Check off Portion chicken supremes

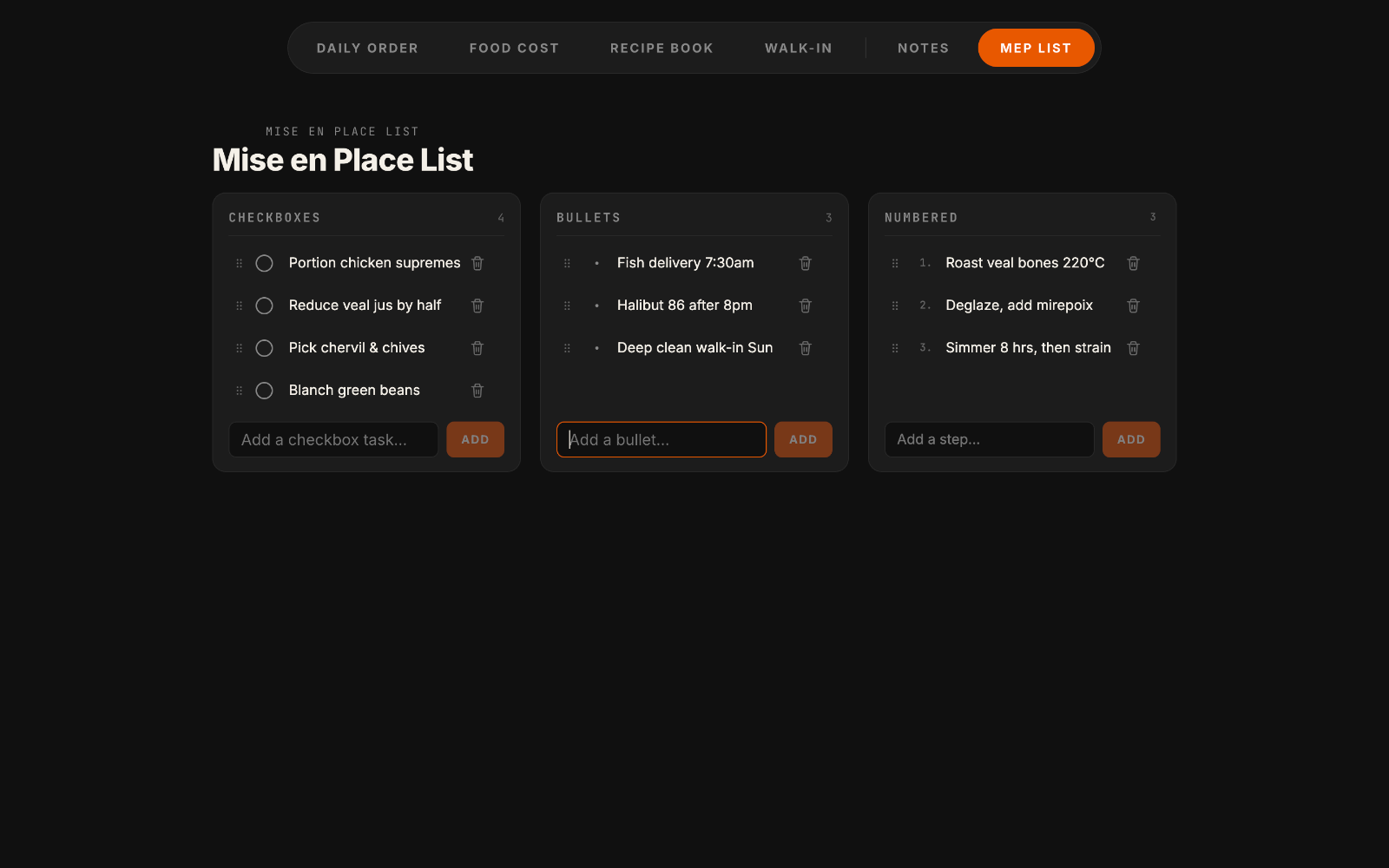[x=265, y=263]
